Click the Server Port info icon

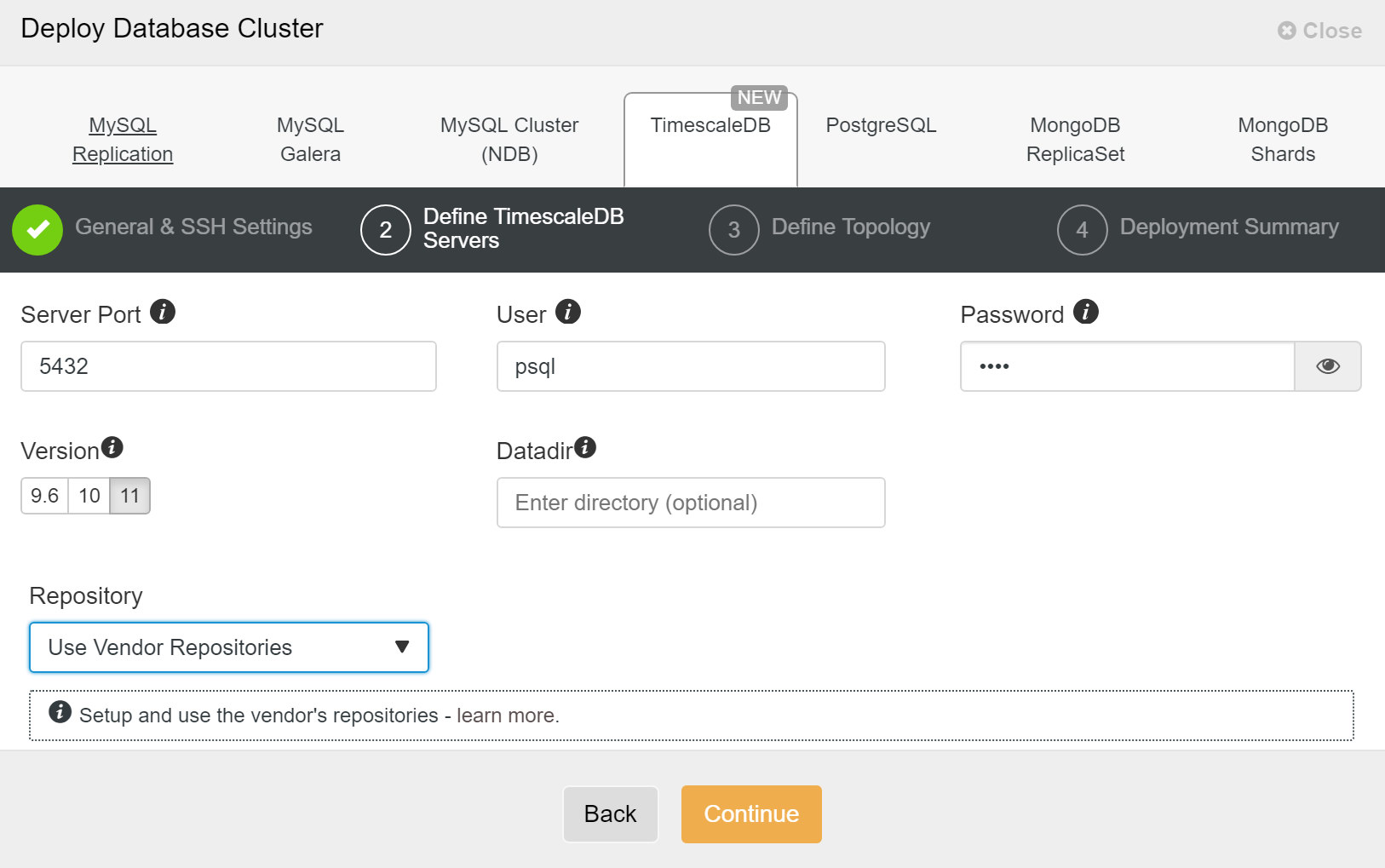pos(163,312)
